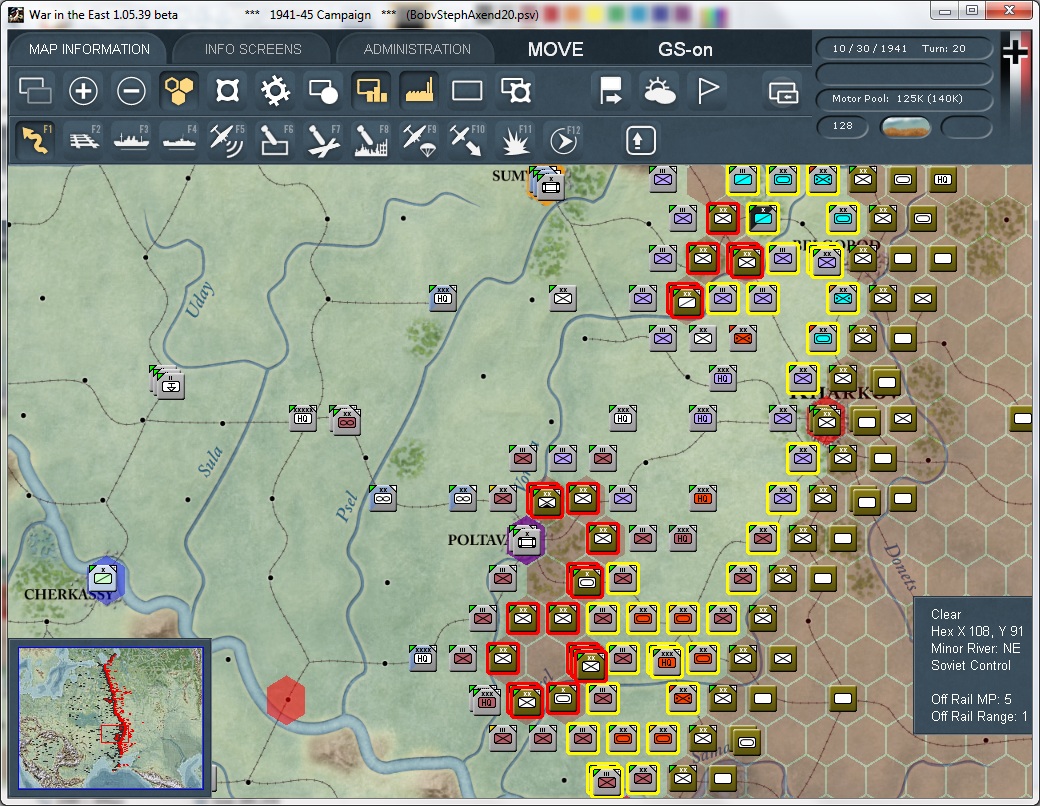1040x806 pixels.
Task: Click the Zoom out minus icon
Action: click(x=131, y=90)
